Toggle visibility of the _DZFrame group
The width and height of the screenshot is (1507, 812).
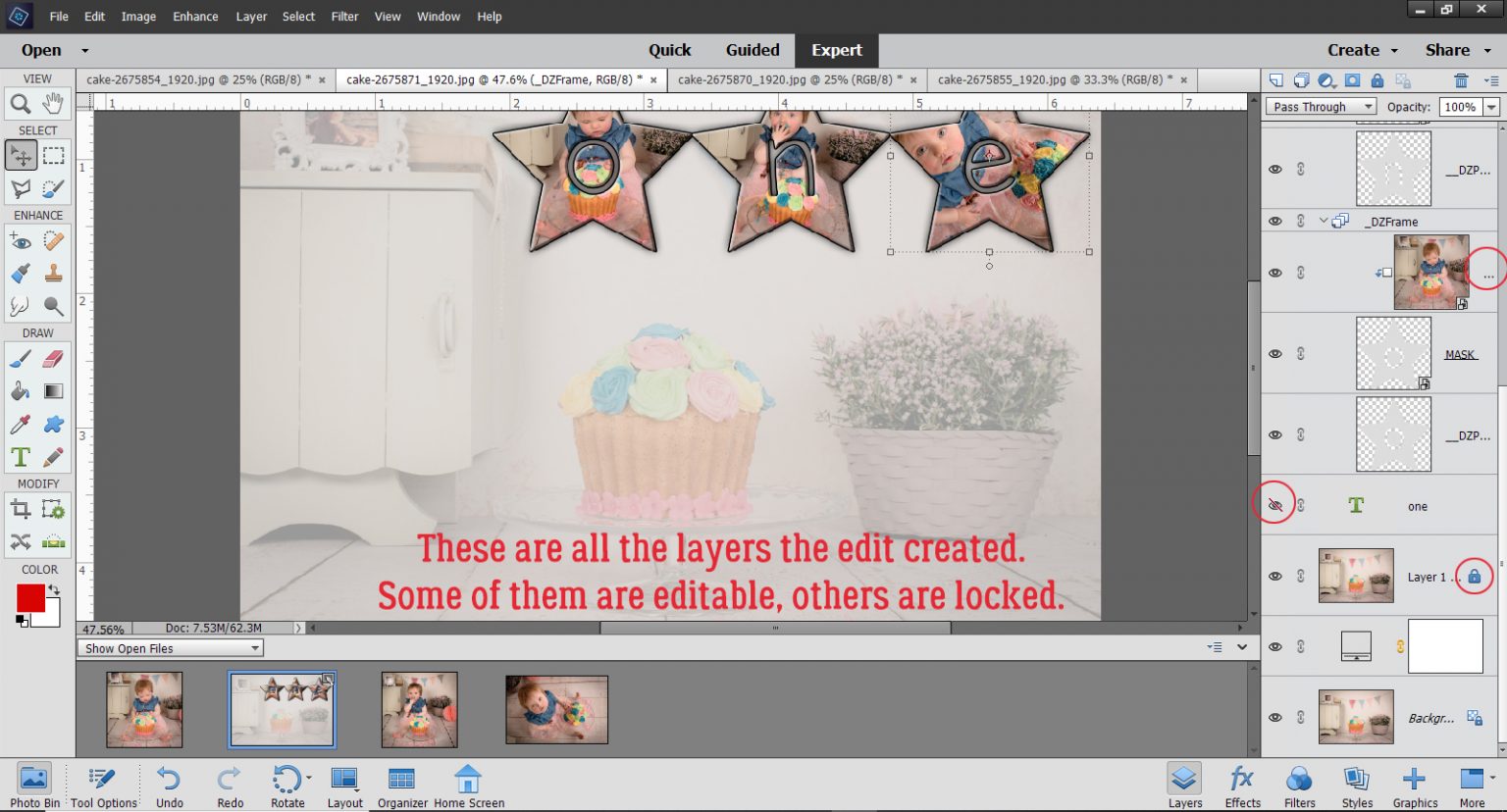pyautogui.click(x=1275, y=221)
